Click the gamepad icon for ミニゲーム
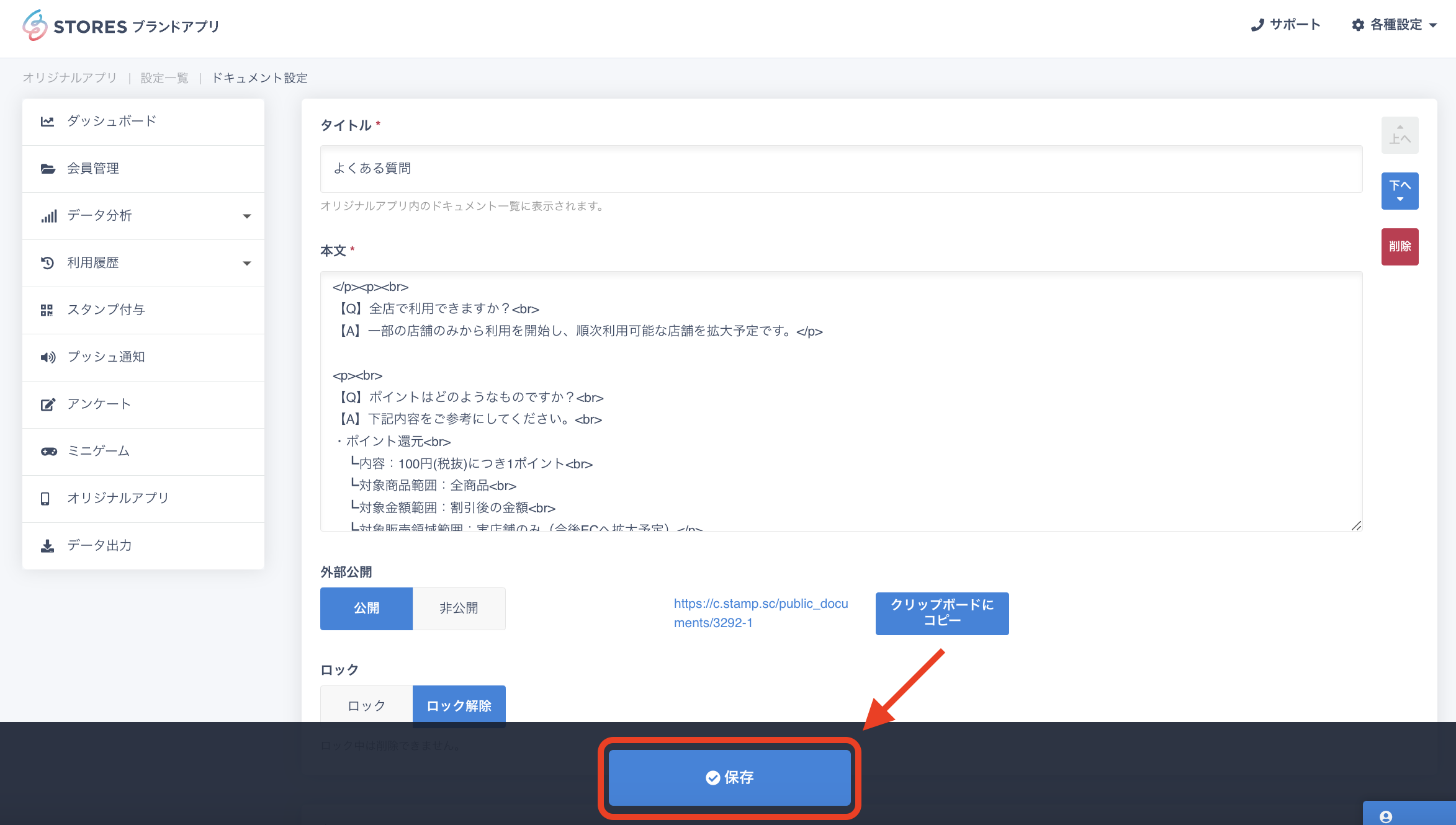Screen dimensions: 1456x825 (x=48, y=452)
